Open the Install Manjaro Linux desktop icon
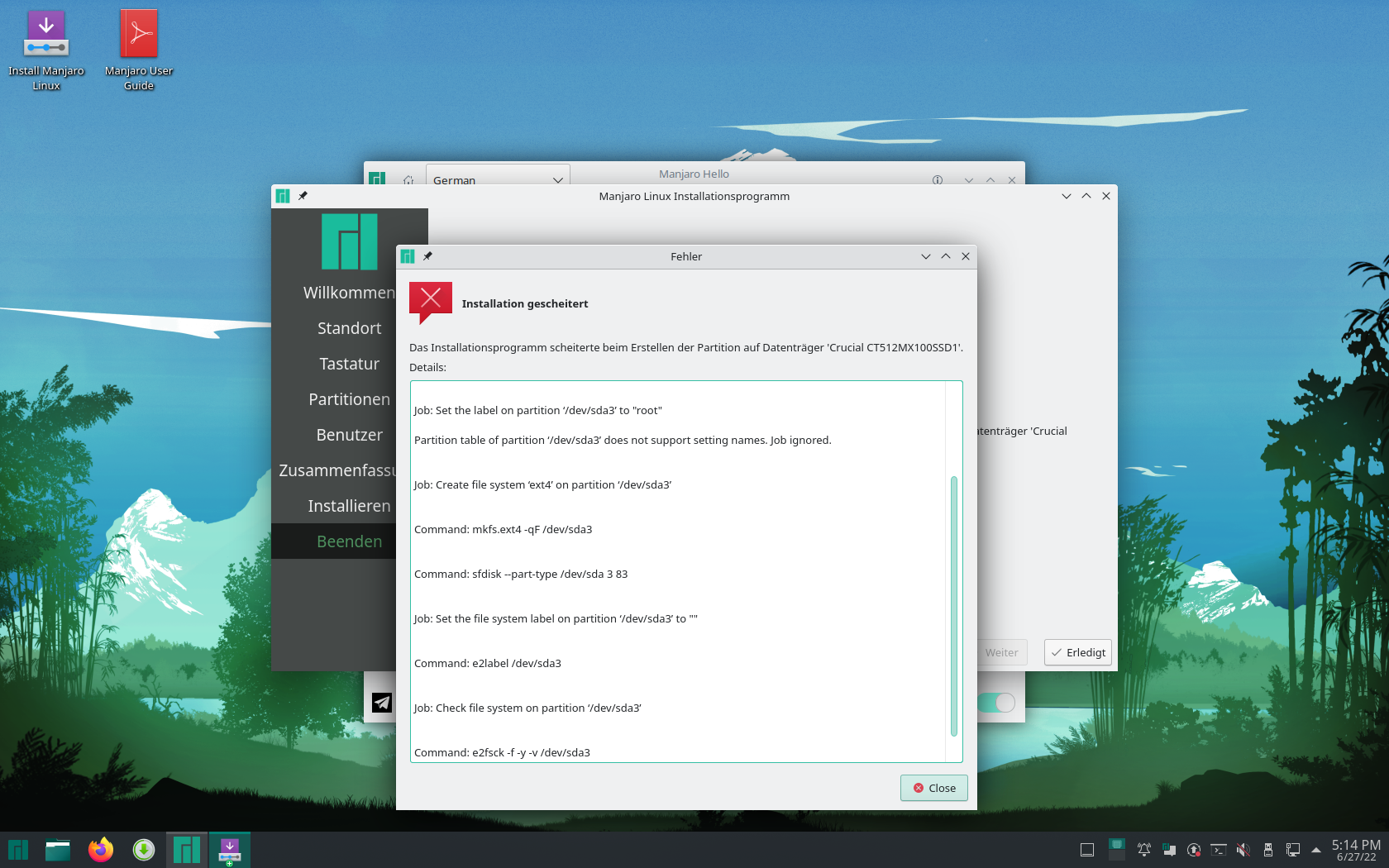Image resolution: width=1389 pixels, height=868 pixels. click(x=46, y=50)
